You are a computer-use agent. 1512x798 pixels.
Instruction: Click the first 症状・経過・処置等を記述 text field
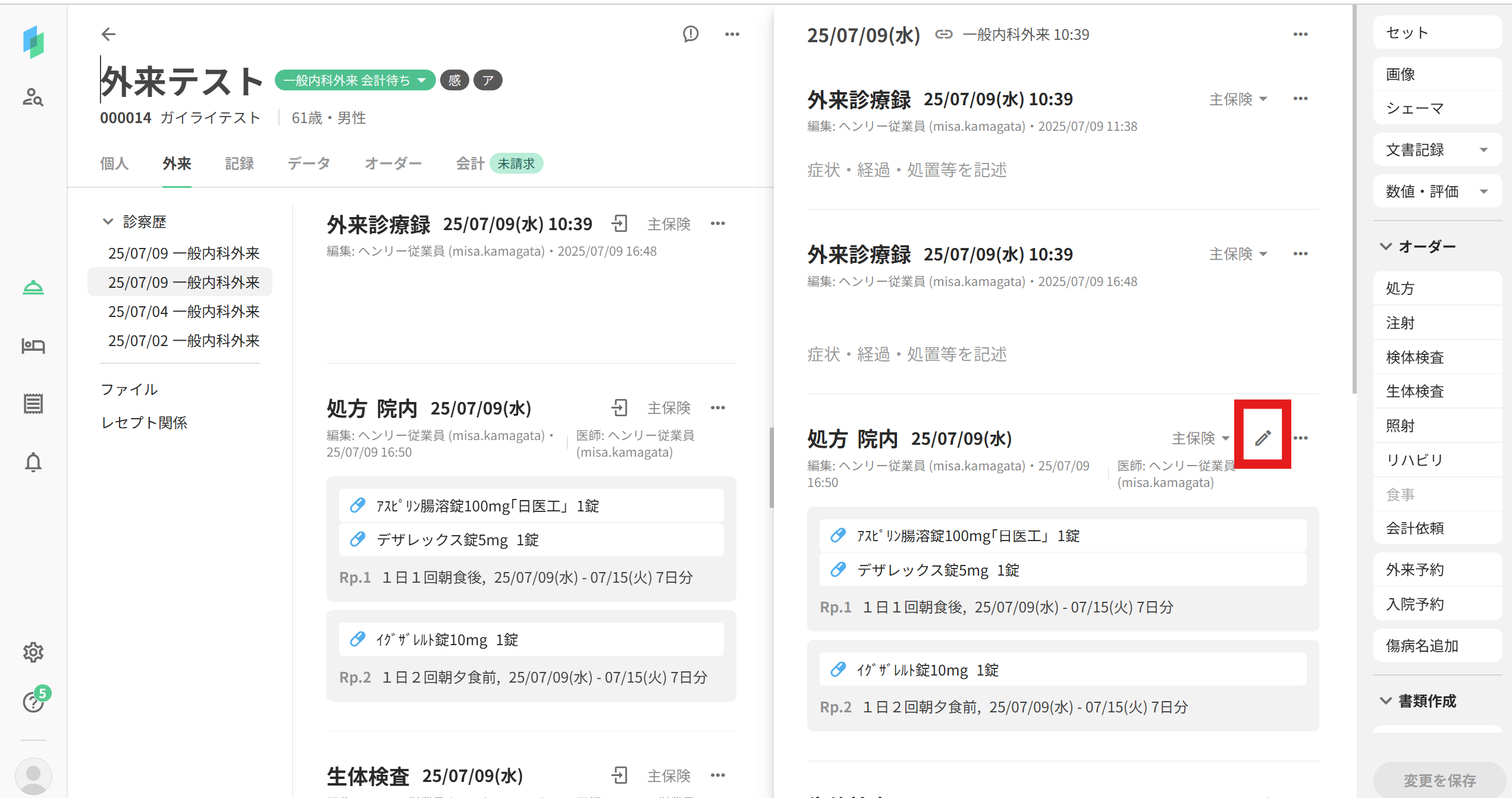tap(906, 171)
